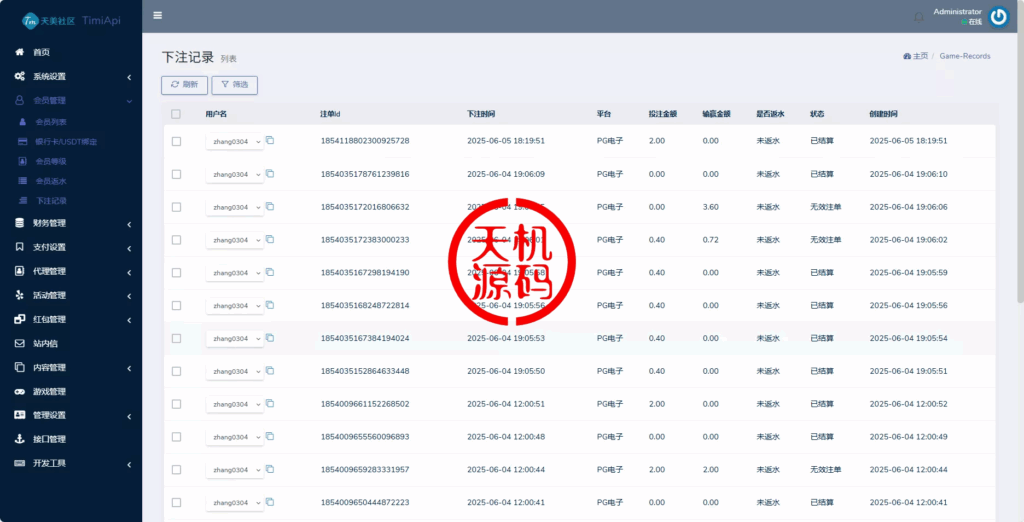Click the 筛选 filter button
This screenshot has height=522, width=1024.
click(x=234, y=85)
